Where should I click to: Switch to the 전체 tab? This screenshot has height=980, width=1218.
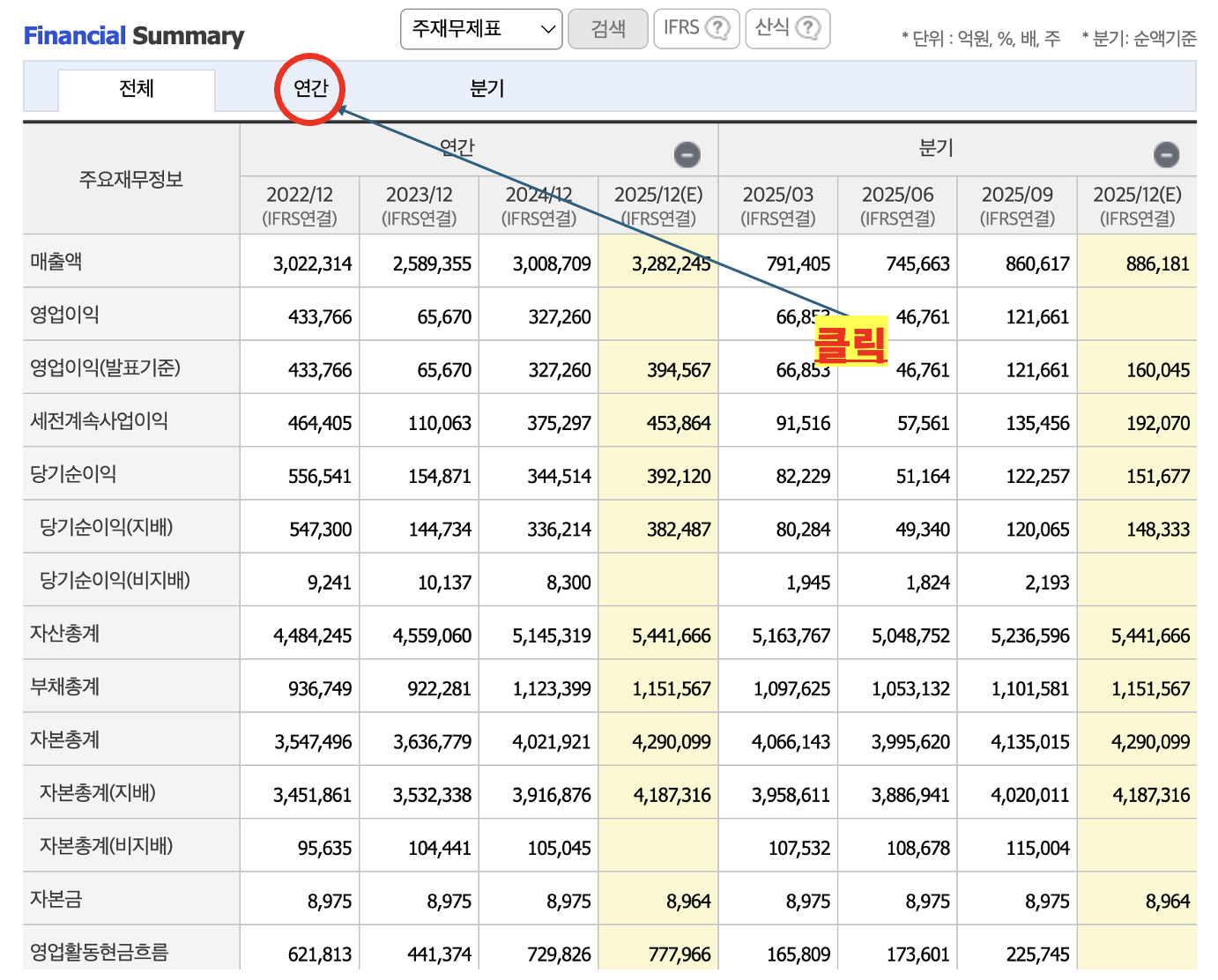137,89
